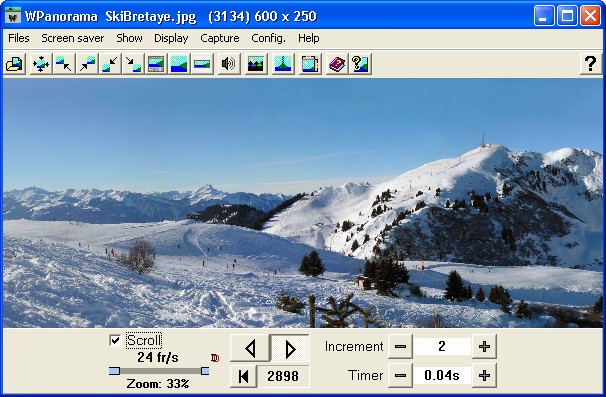
Task: Click the center-image icon with four arrows
Action: click(41, 64)
